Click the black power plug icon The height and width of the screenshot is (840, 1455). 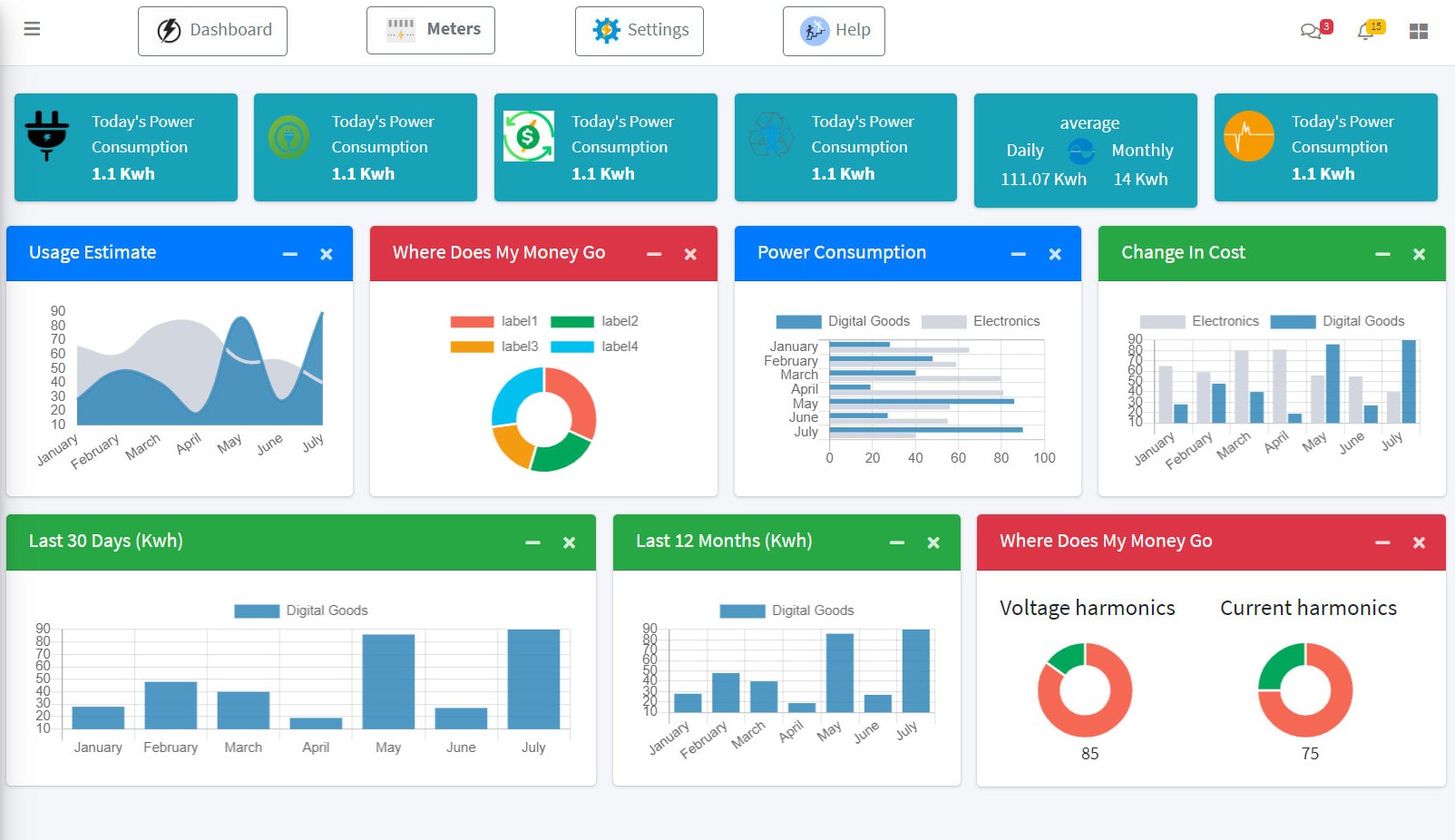point(47,136)
